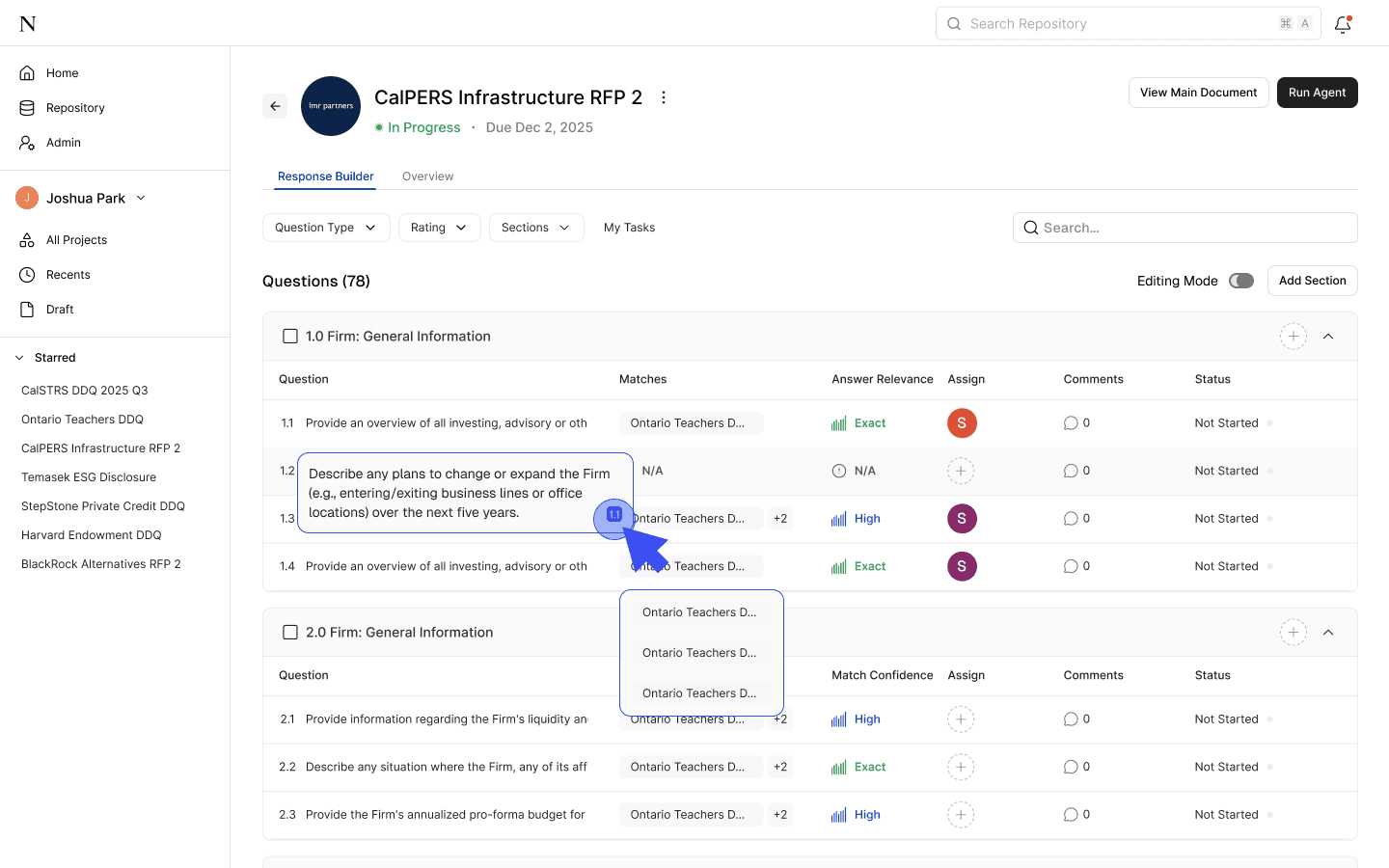1389x868 pixels.
Task: Collapse section 2.0 with chevron
Action: pos(1328,633)
